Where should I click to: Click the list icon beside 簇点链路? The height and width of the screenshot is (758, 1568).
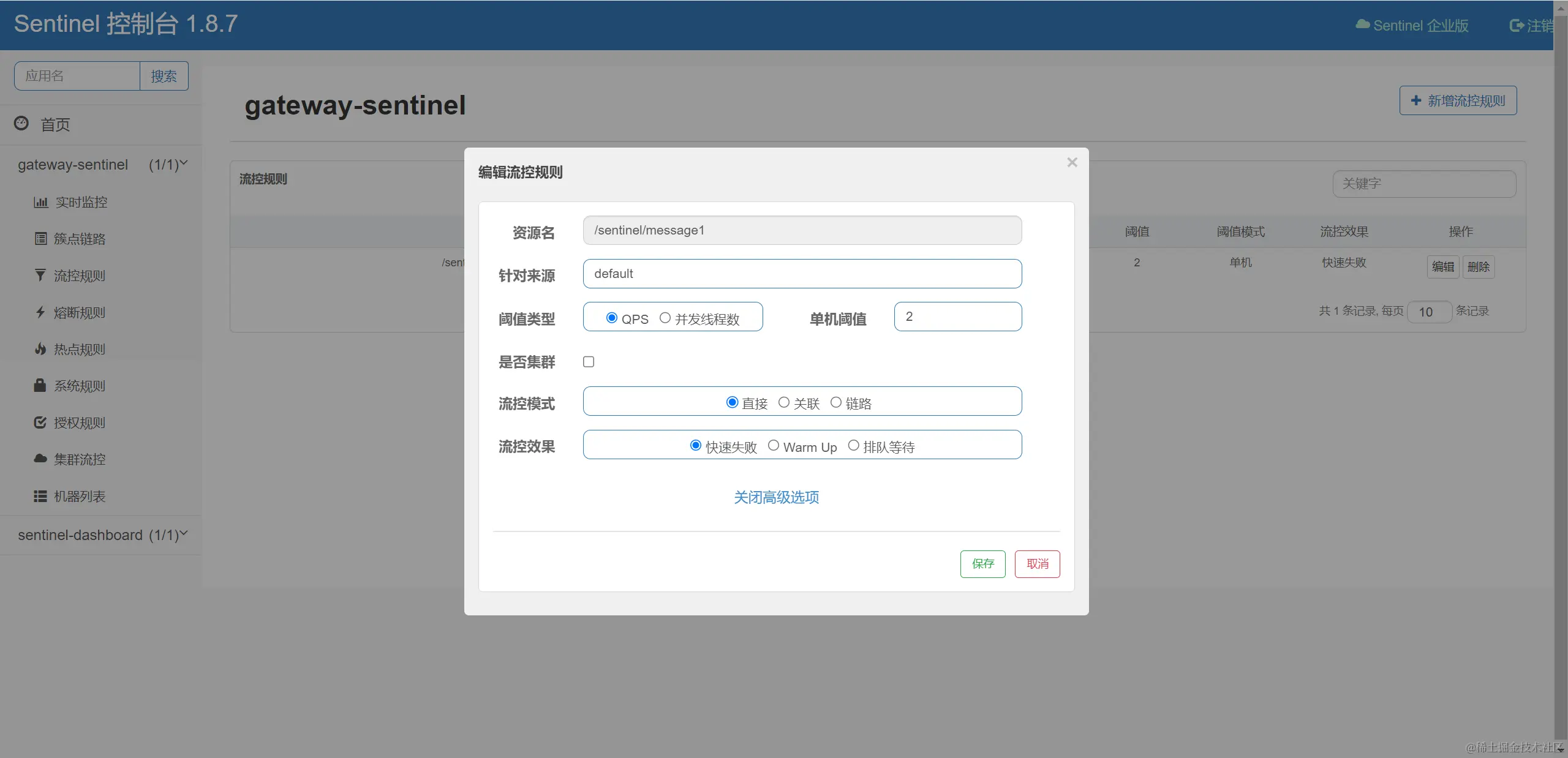tap(40, 239)
